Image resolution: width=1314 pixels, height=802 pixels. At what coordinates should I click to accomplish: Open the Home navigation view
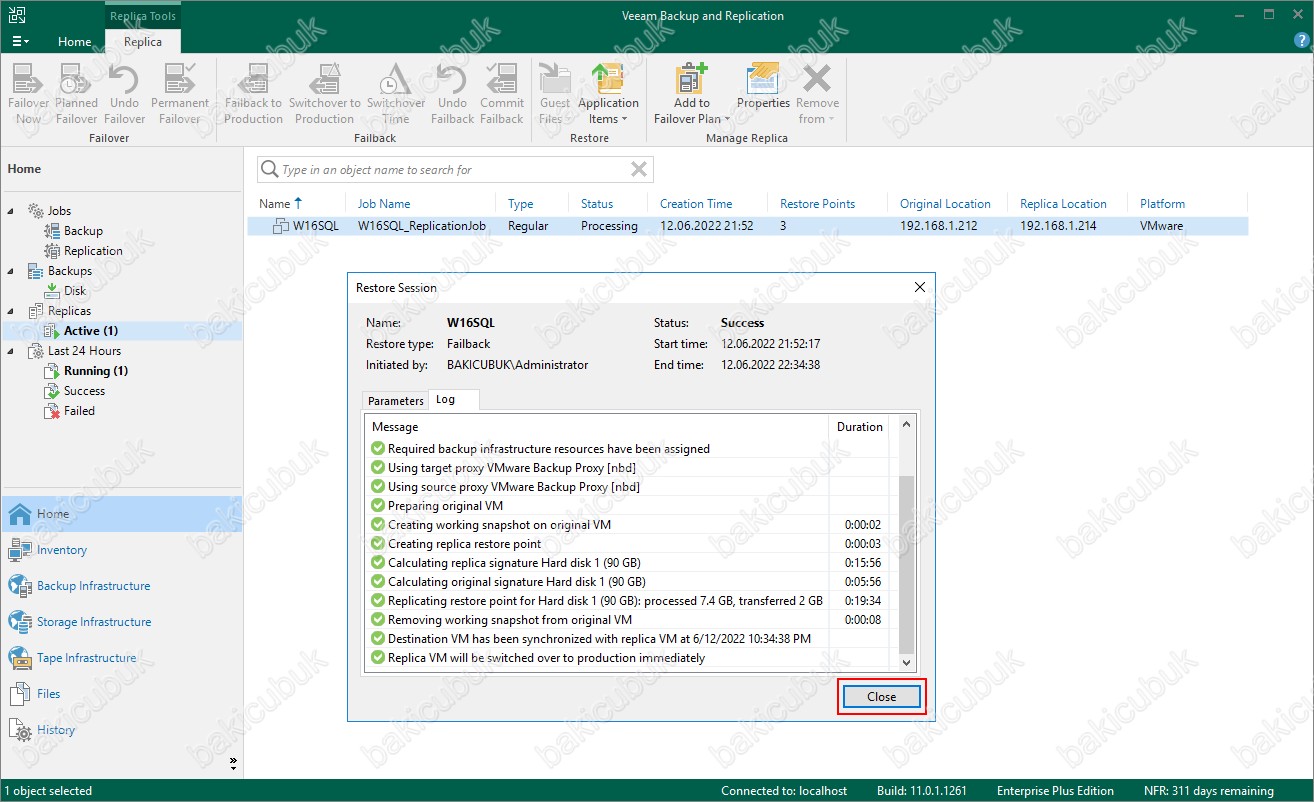(121, 514)
